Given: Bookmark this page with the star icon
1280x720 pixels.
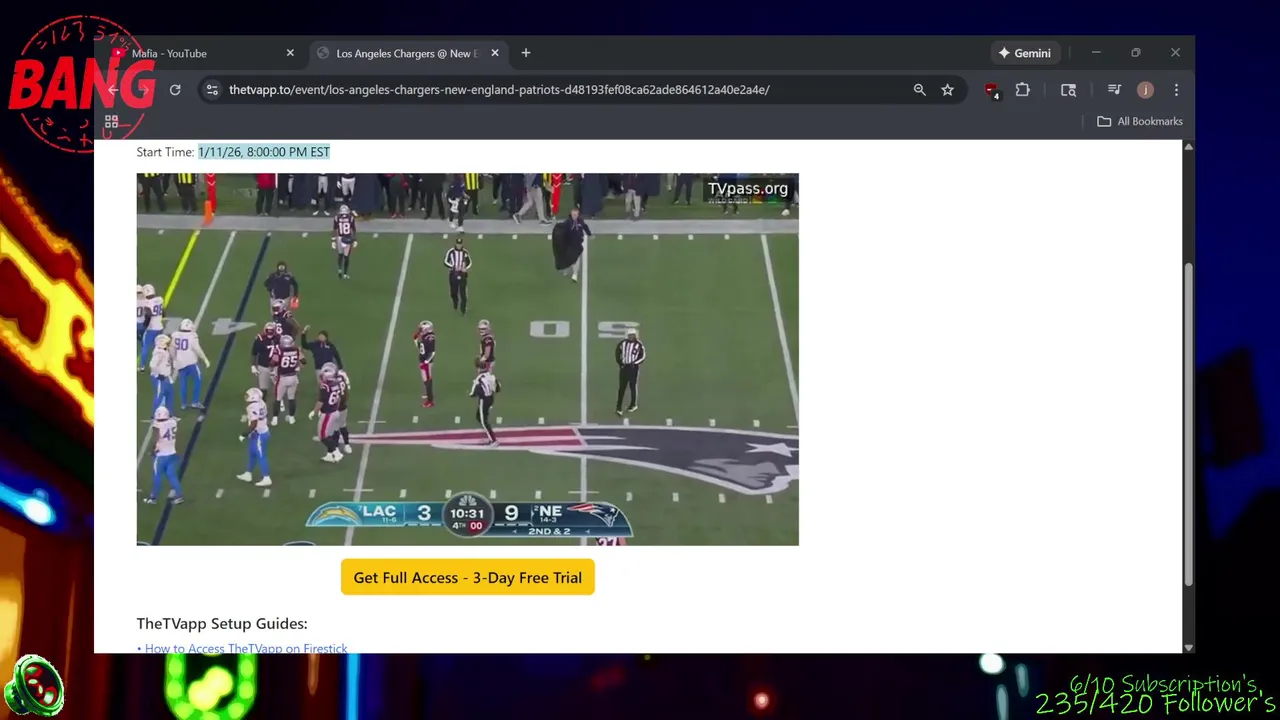Looking at the screenshot, I should click(947, 90).
